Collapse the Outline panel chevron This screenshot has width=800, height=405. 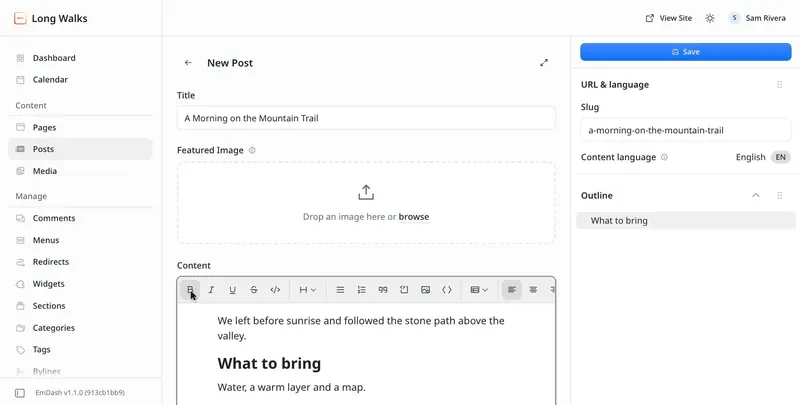coord(756,195)
